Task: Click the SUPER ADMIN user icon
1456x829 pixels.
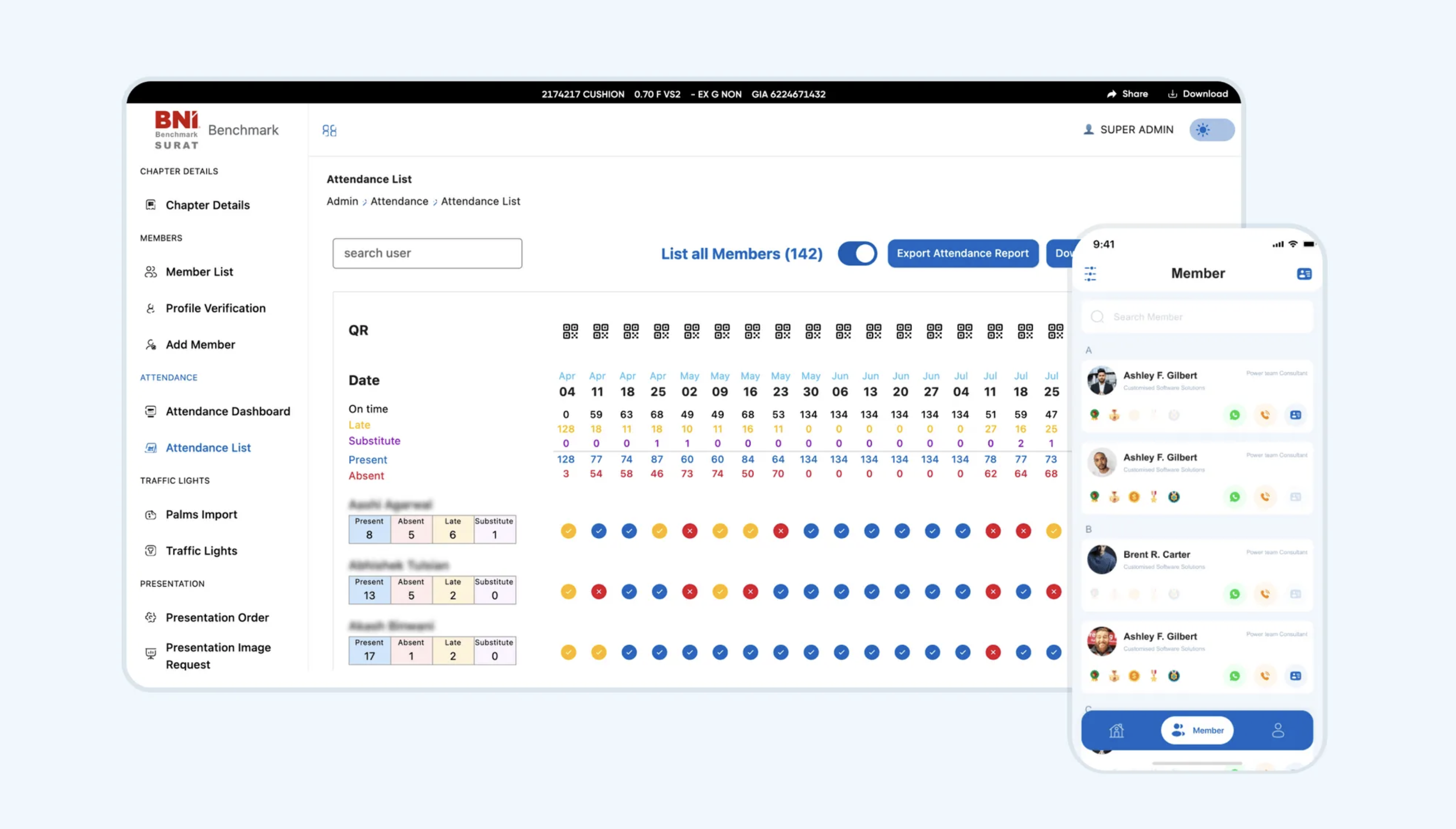Action: coord(1088,129)
